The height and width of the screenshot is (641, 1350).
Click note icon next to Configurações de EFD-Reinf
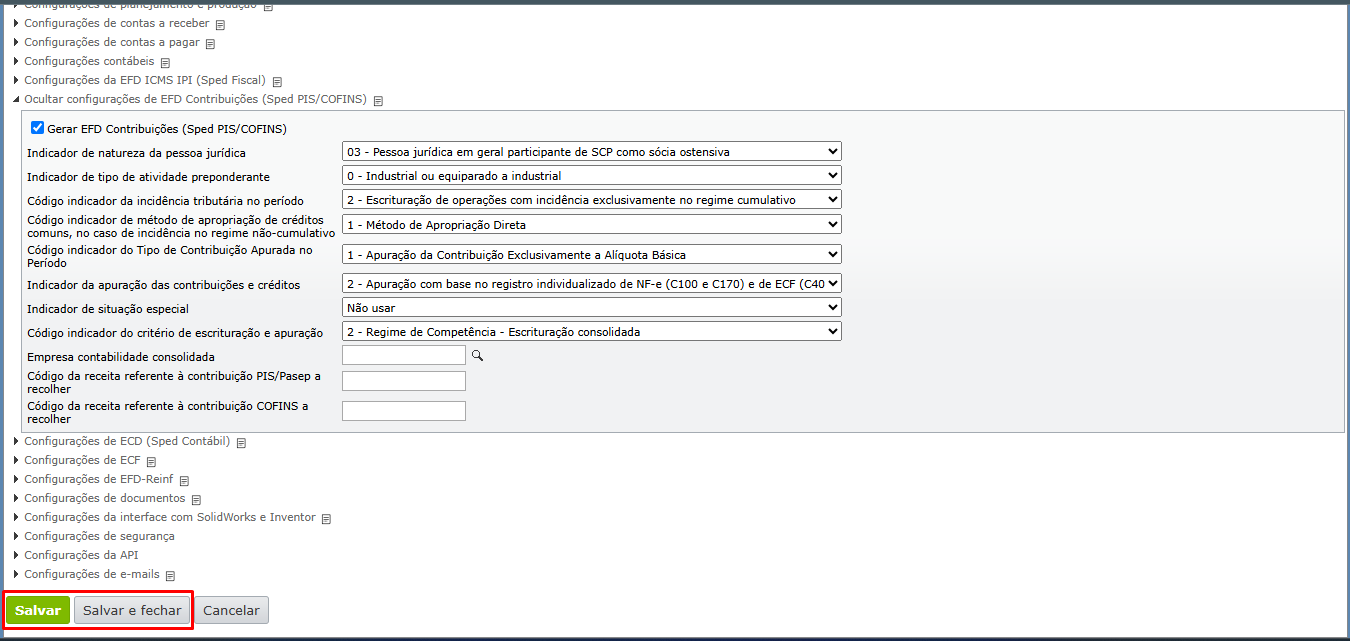[184, 481]
